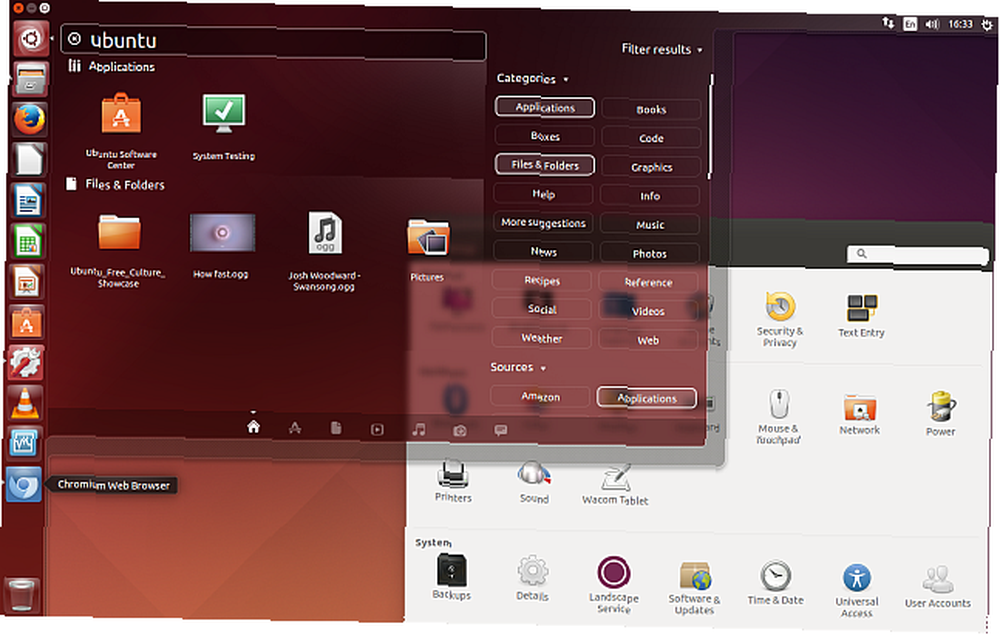Launch the System Testing application
The image size is (1000, 635).
click(x=223, y=126)
